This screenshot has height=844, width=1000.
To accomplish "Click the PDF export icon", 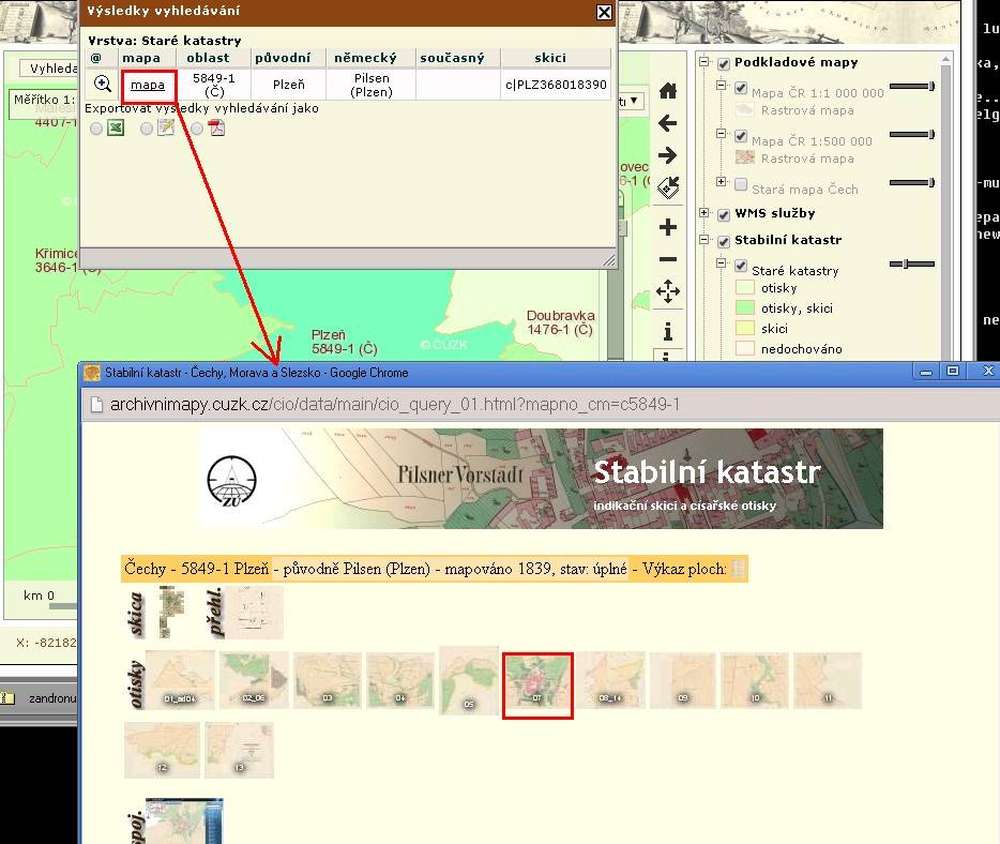I will (x=217, y=128).
